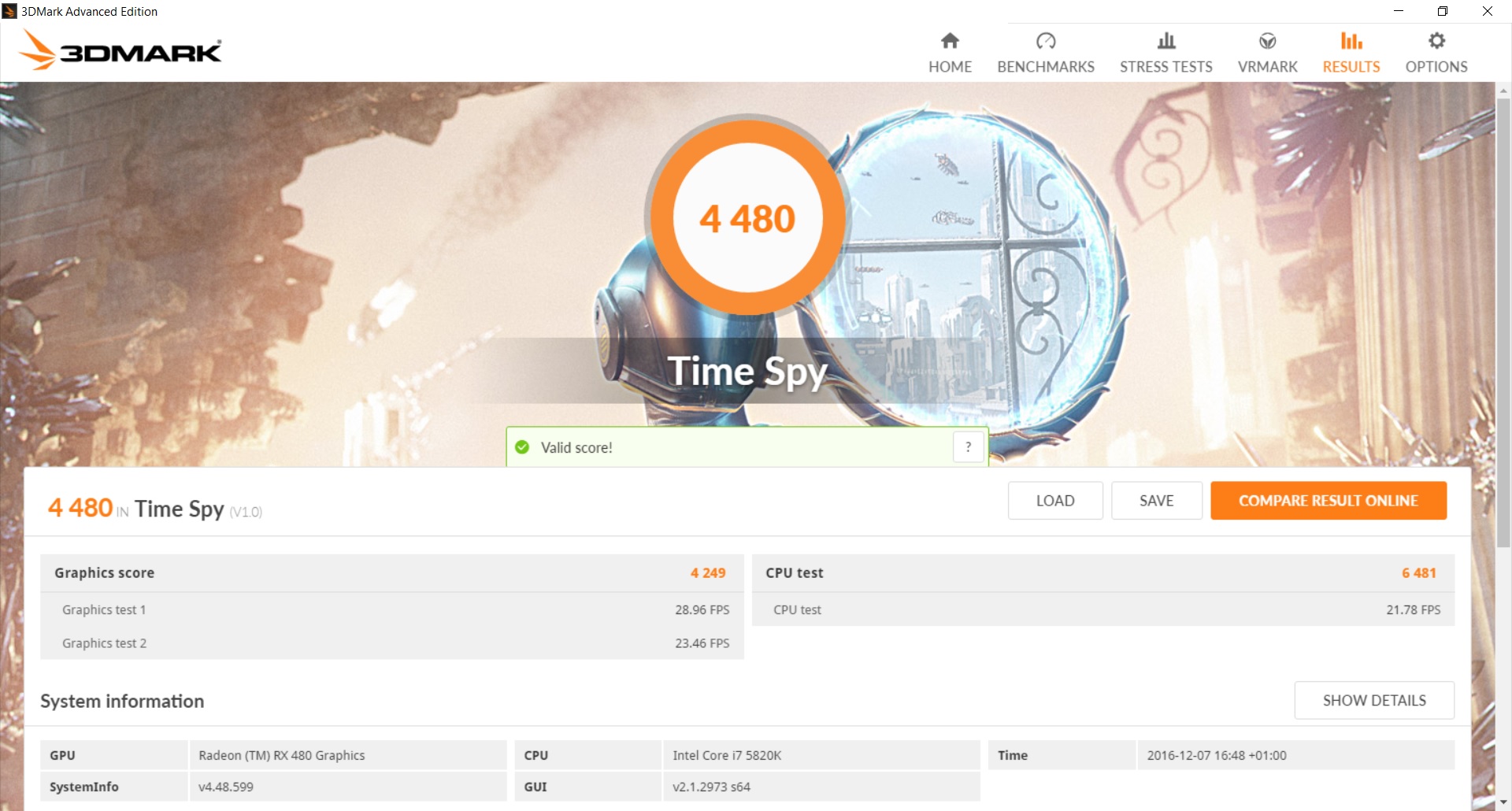Click the 3DMark logo
The width and height of the screenshot is (1512, 811).
click(120, 50)
